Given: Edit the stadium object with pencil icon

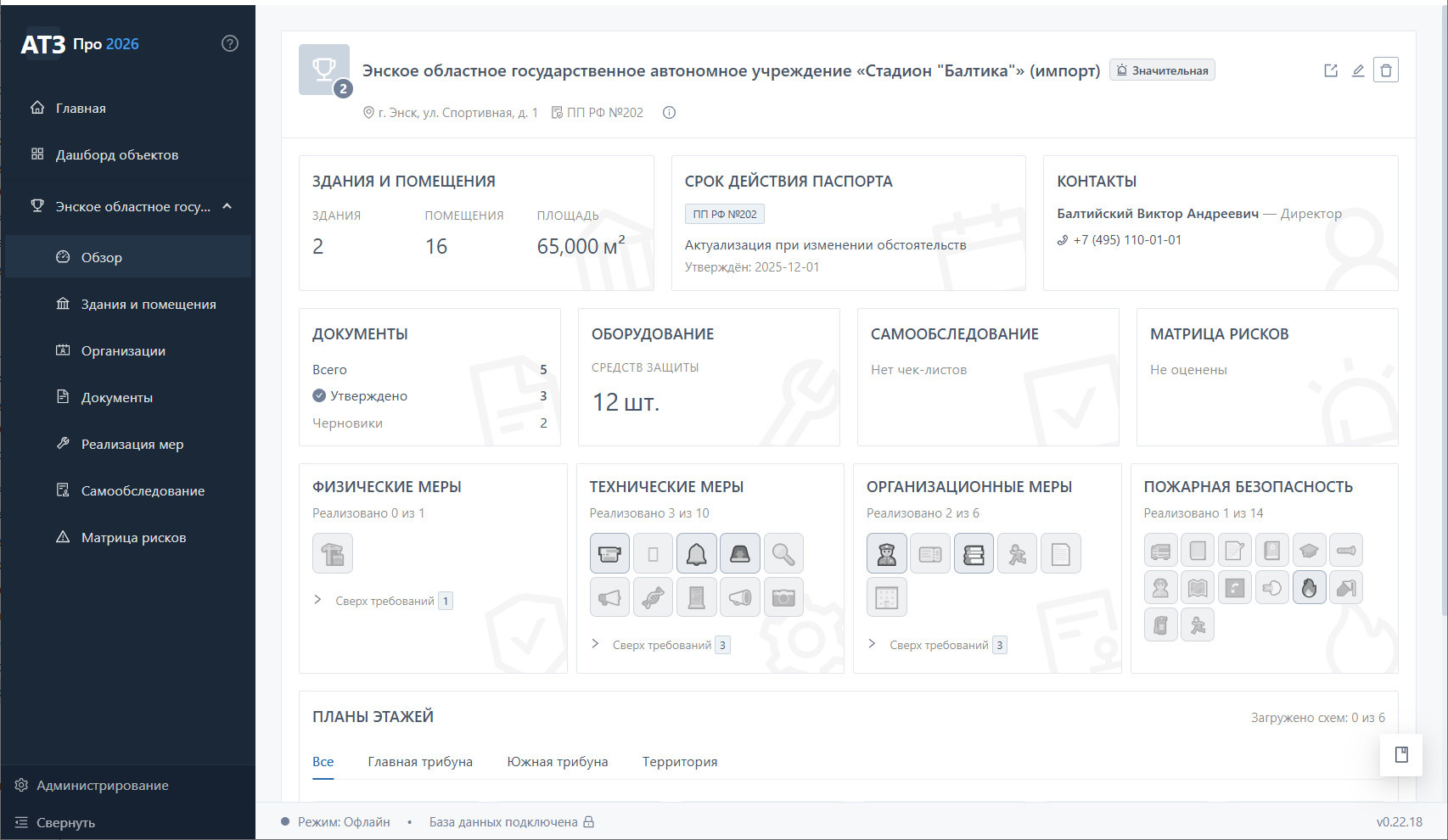Looking at the screenshot, I should pos(1358,70).
